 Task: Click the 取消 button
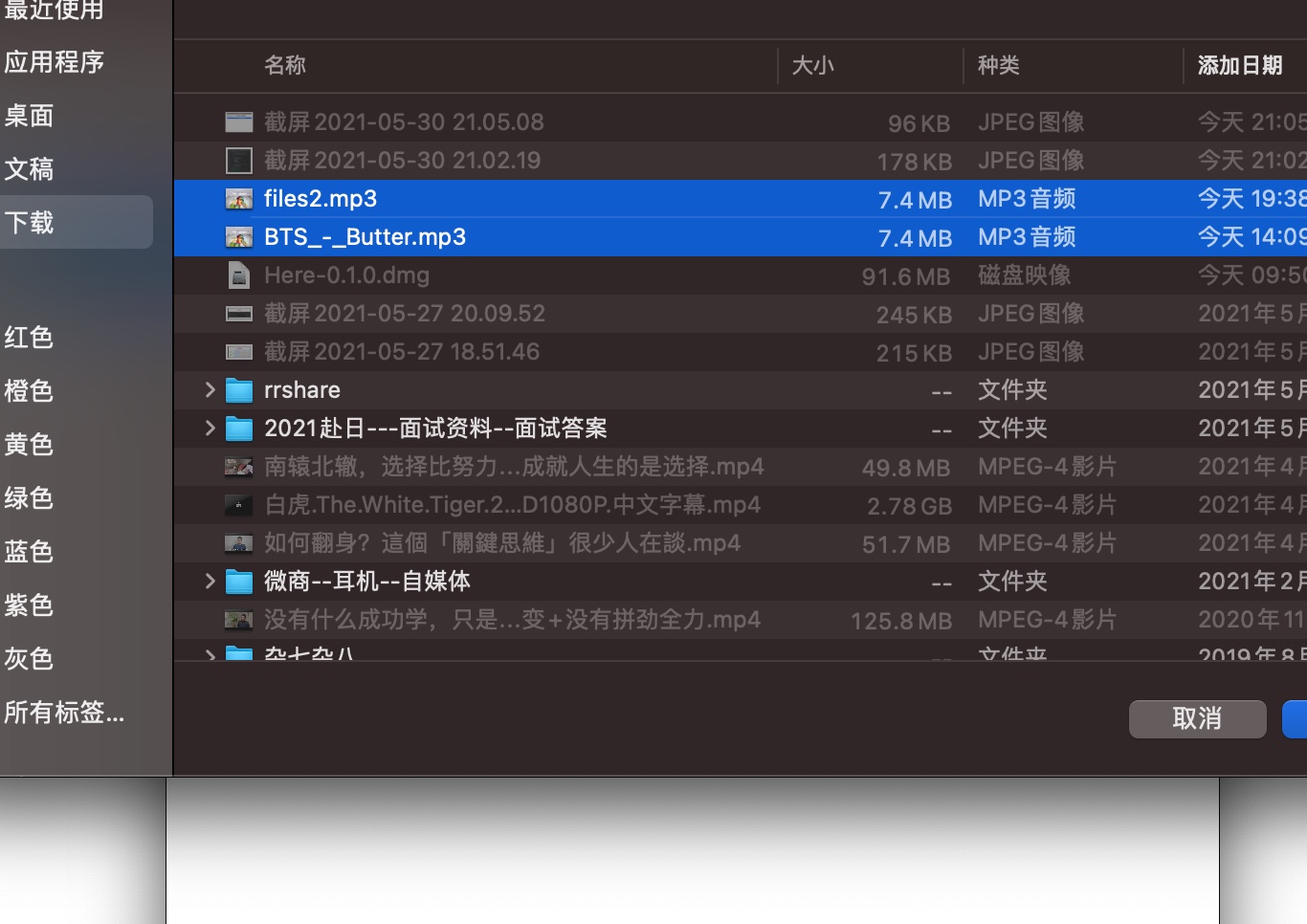point(1197,718)
